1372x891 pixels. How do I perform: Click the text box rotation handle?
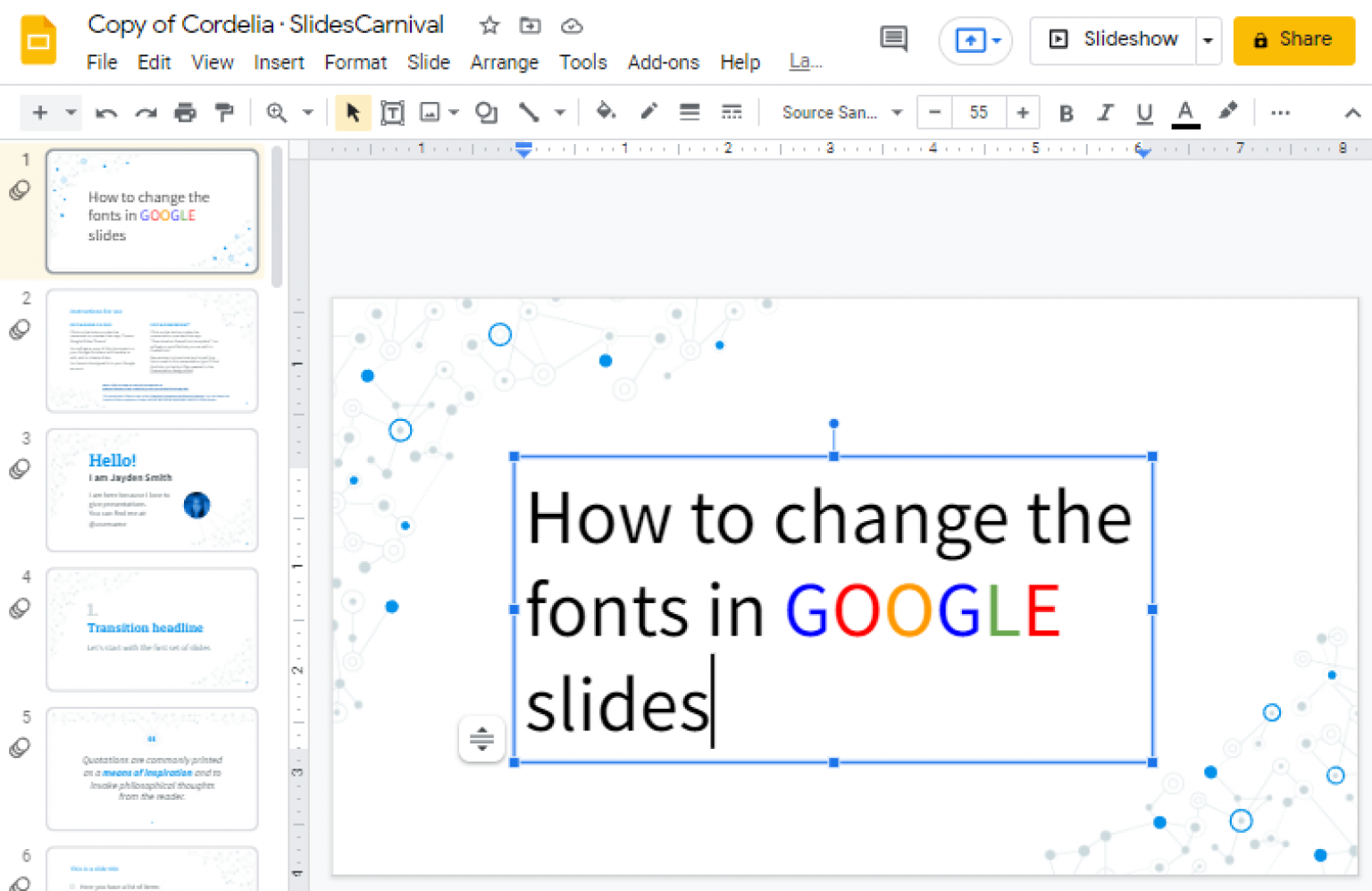tap(833, 424)
